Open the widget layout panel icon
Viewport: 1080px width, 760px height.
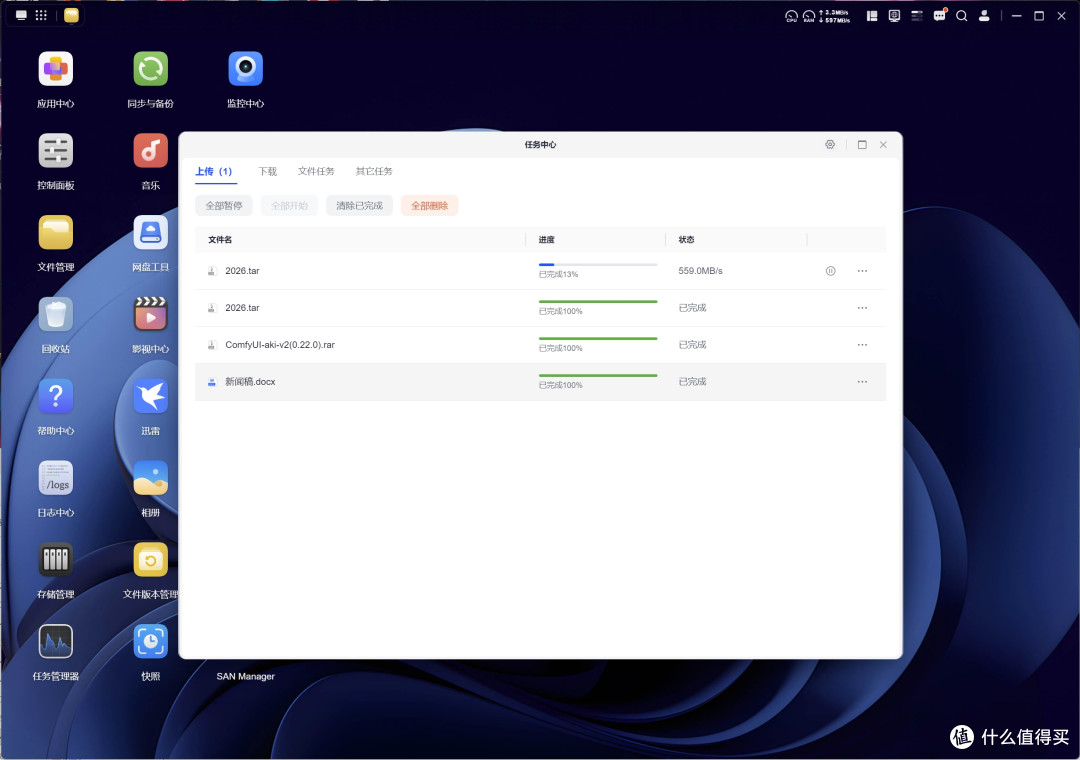tap(872, 16)
